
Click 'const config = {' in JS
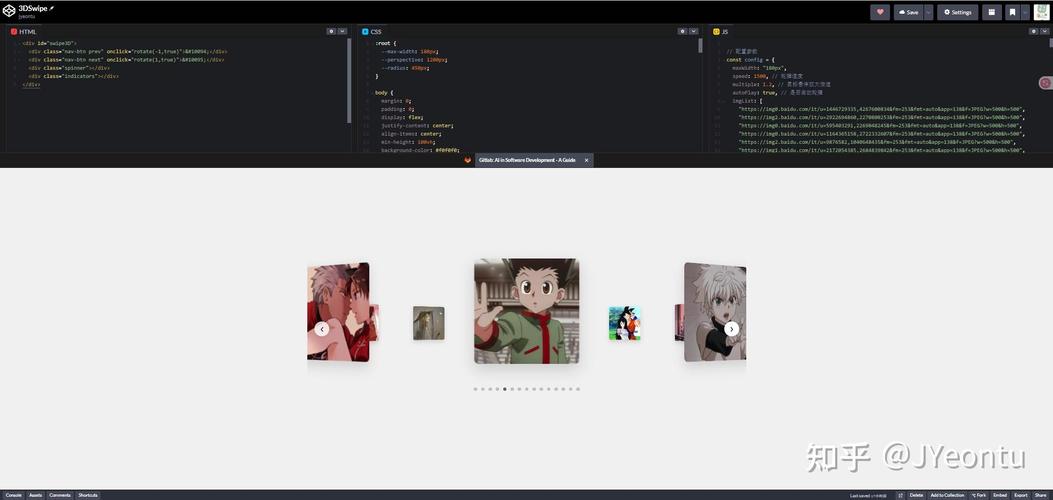(750, 60)
